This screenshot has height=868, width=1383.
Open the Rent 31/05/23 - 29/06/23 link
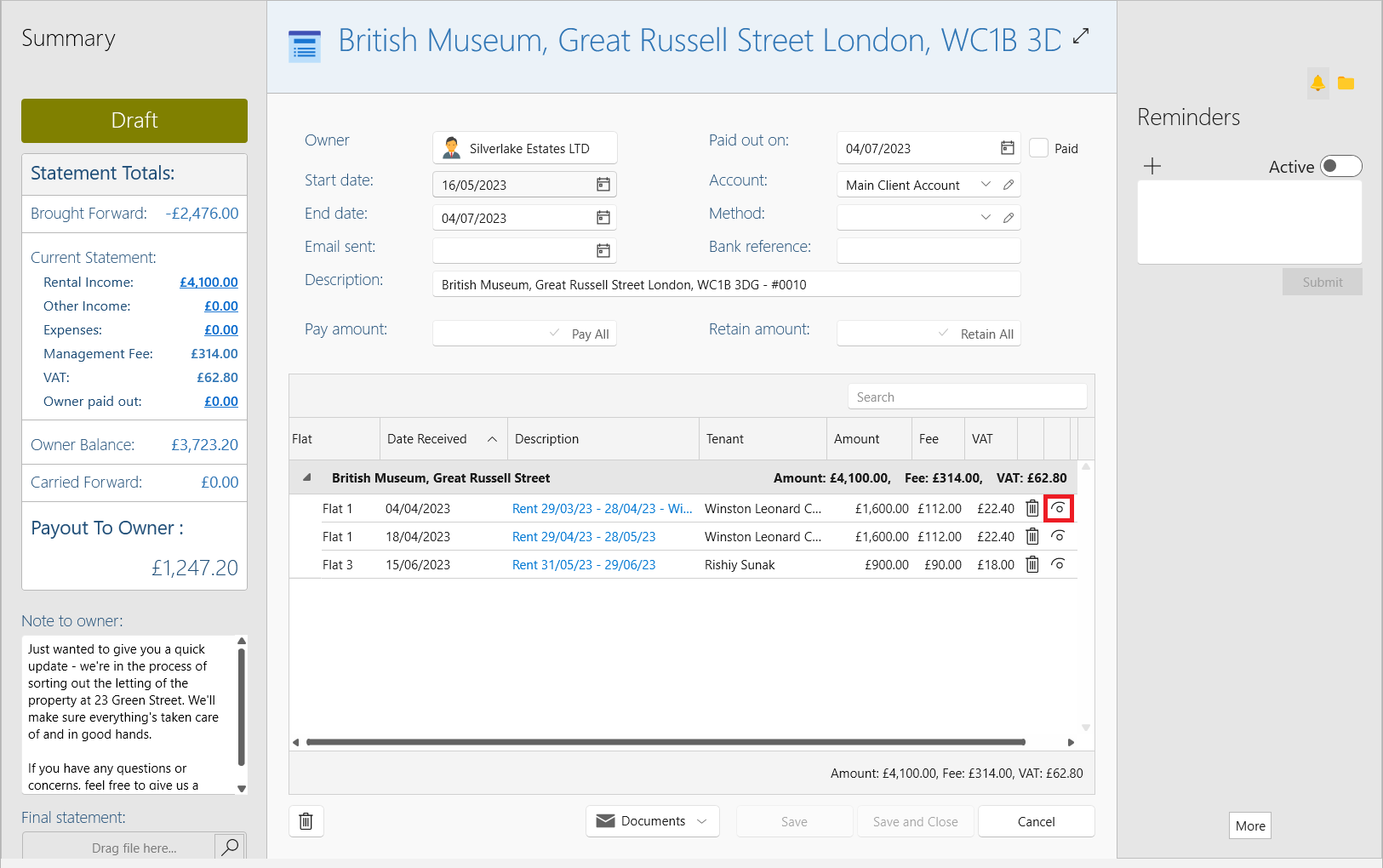584,565
